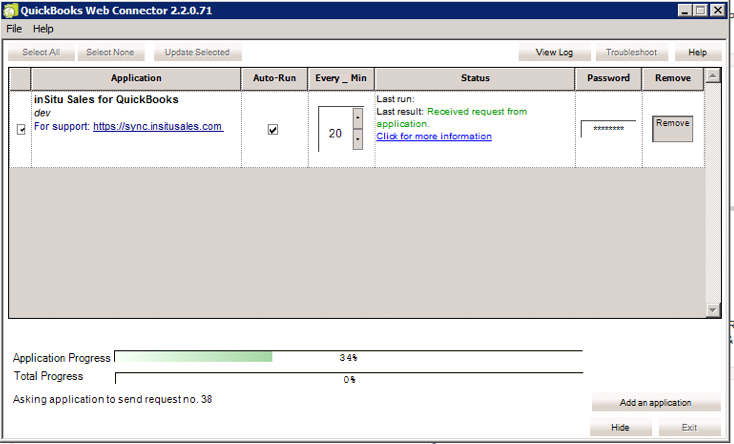
Task: Click the Password input field
Action: 608,129
